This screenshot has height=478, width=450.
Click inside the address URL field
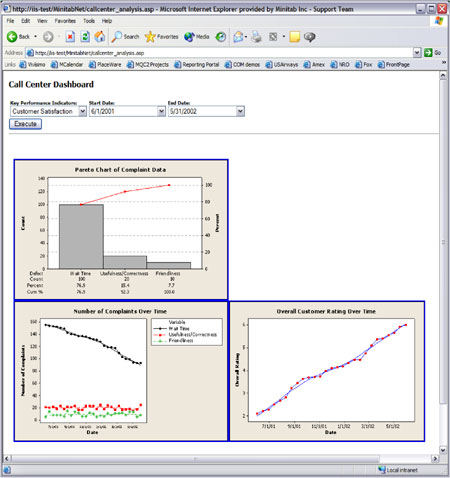pos(220,53)
